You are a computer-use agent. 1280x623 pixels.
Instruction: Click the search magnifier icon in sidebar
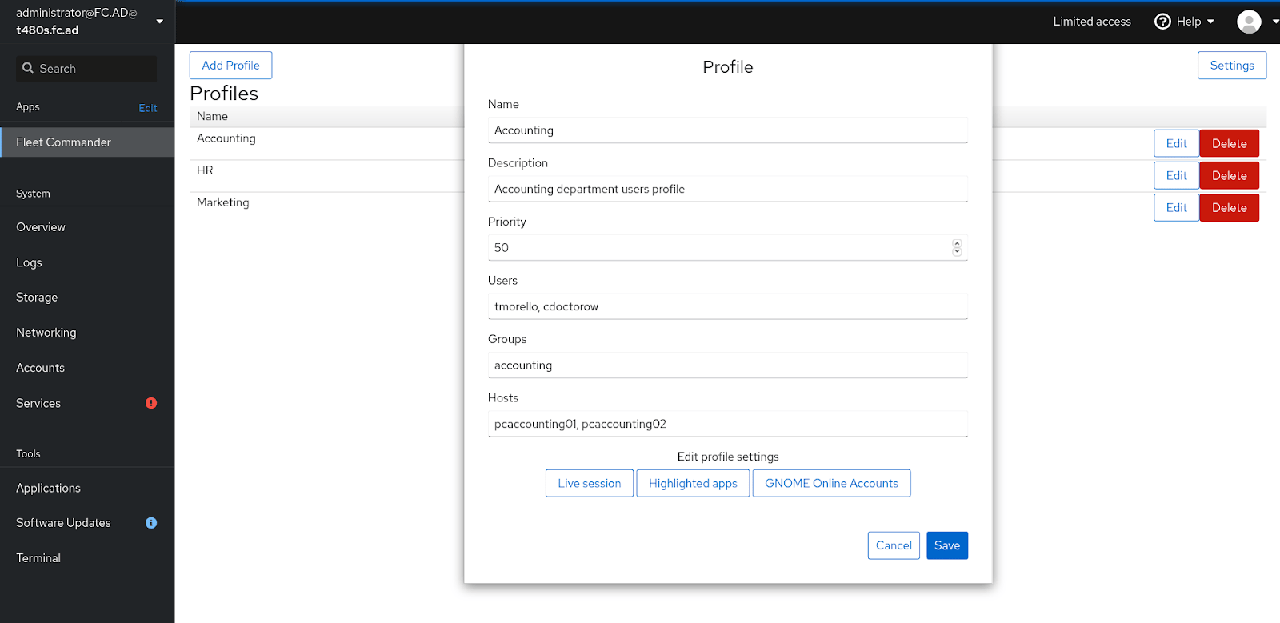(28, 69)
